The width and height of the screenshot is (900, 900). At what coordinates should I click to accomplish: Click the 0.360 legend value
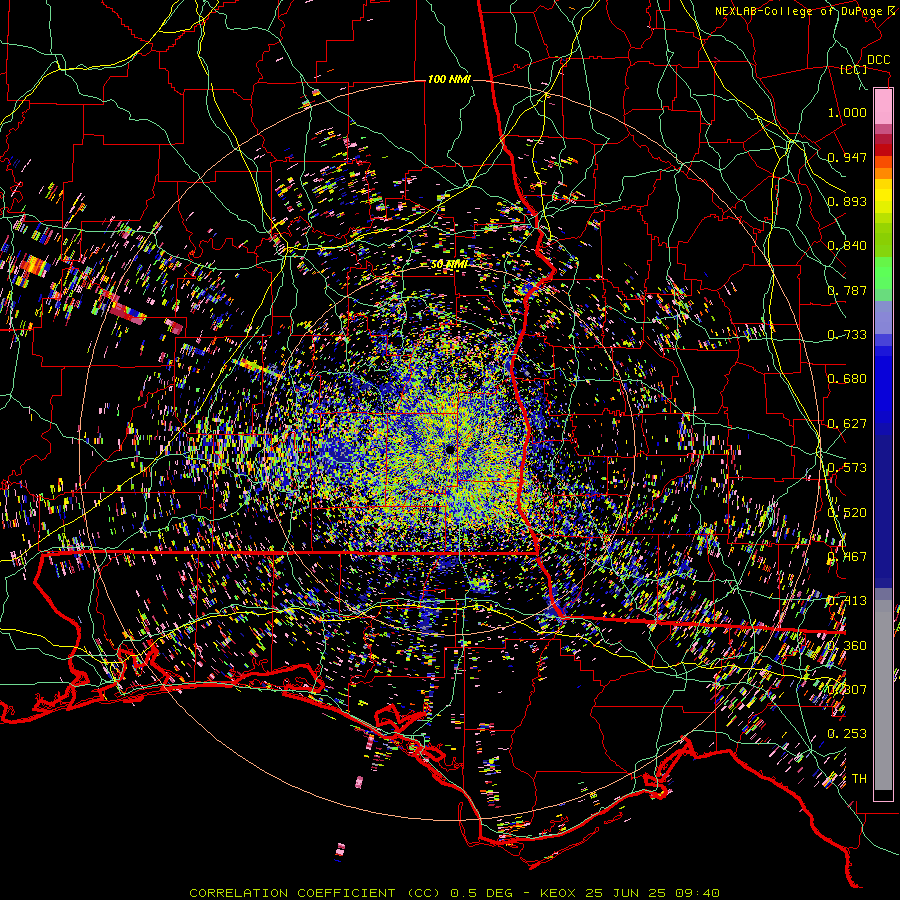(x=847, y=646)
